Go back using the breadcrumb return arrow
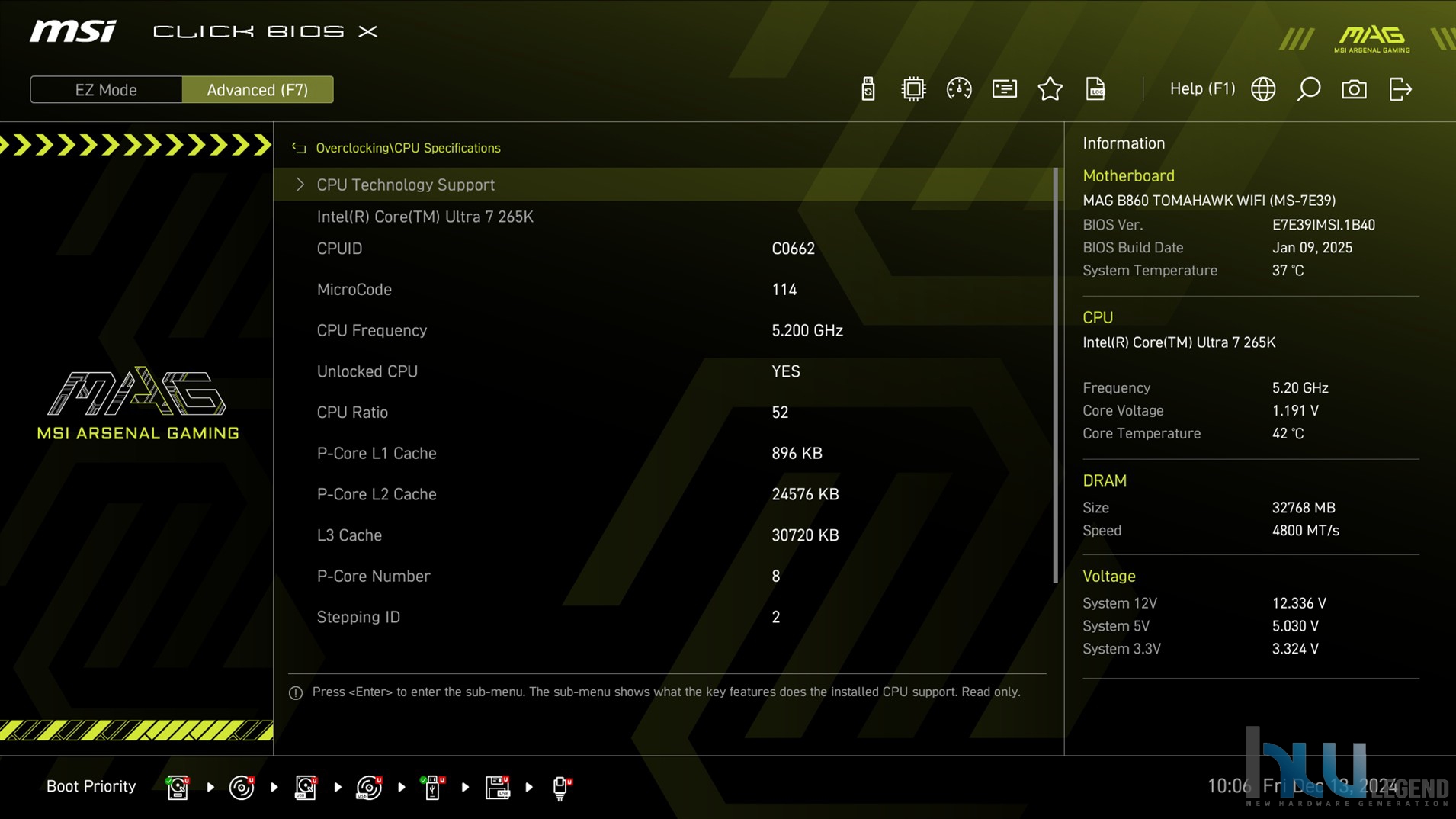This screenshot has height=819, width=1456. coord(299,148)
